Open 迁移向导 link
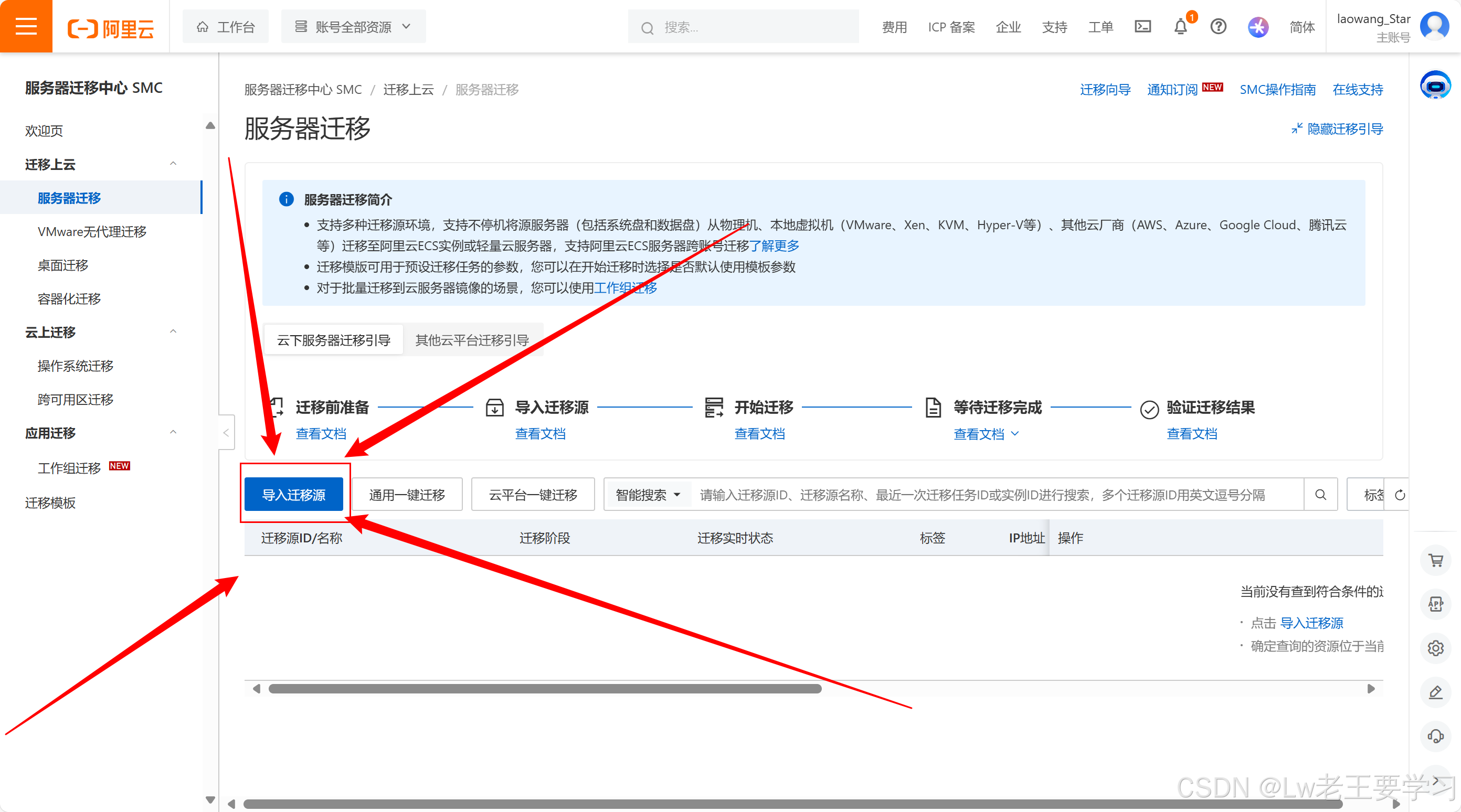The image size is (1461, 812). point(1105,90)
